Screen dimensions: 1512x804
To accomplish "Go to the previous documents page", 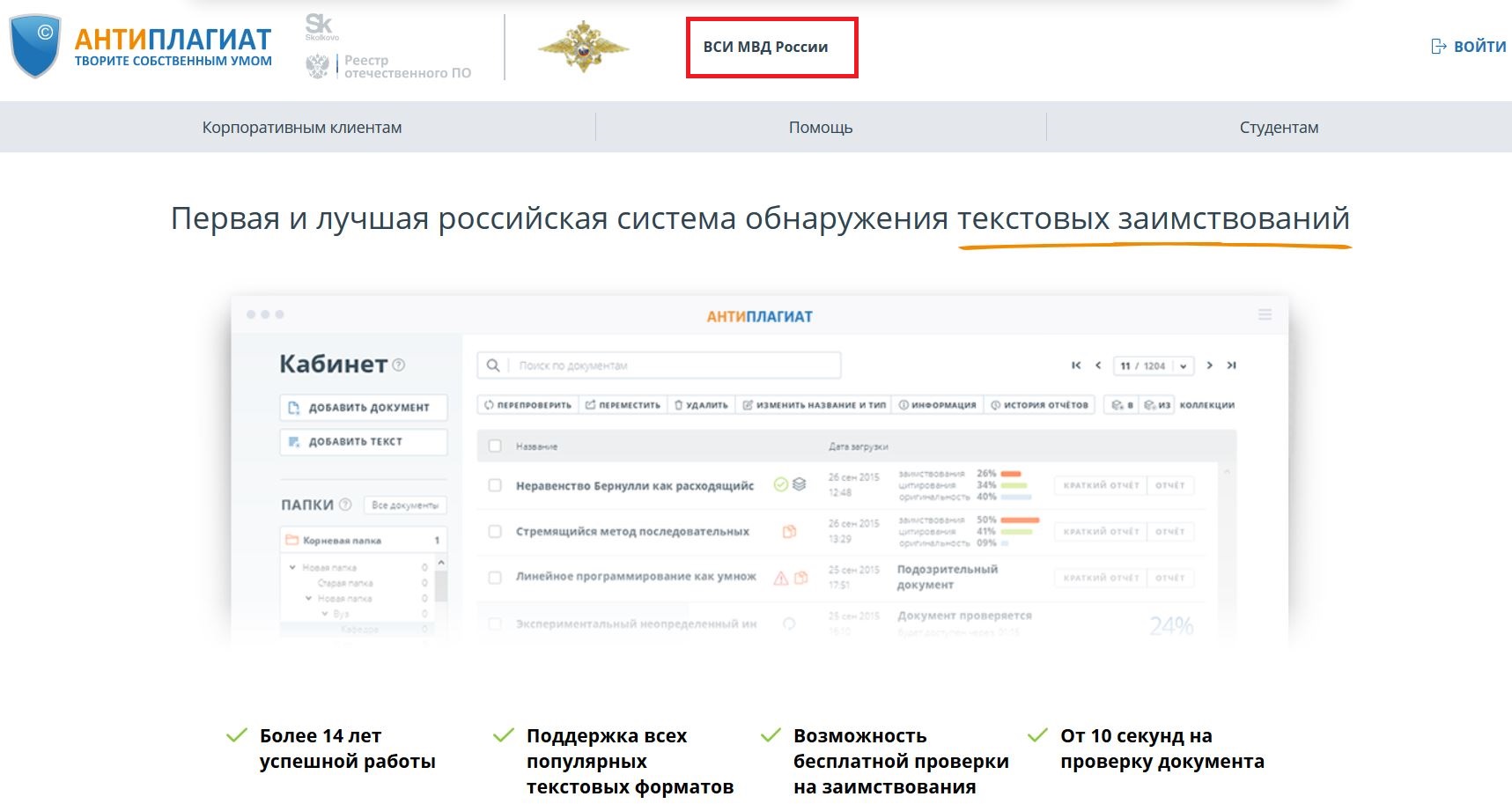I will [1098, 365].
